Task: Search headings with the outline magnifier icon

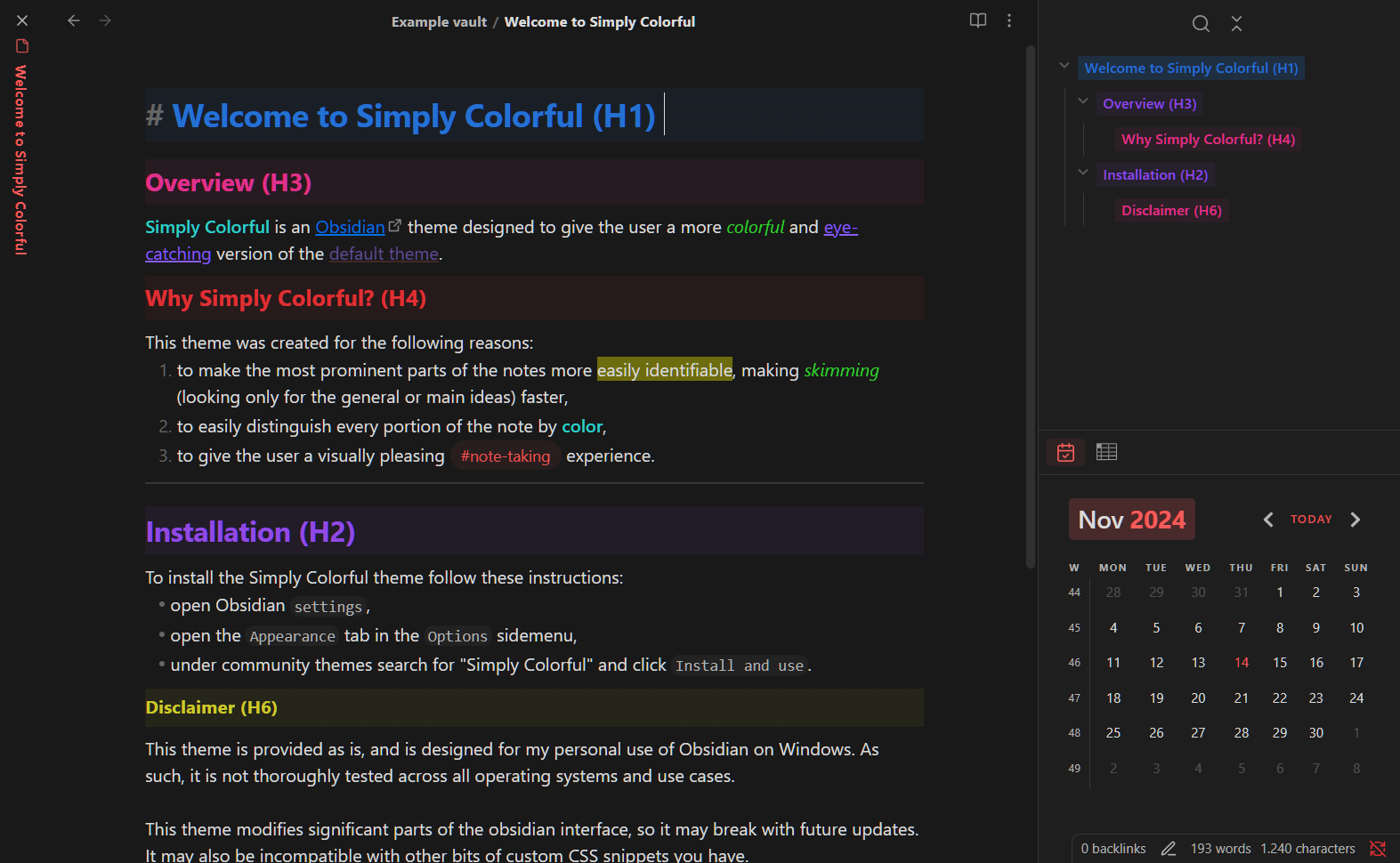Action: point(1201,24)
